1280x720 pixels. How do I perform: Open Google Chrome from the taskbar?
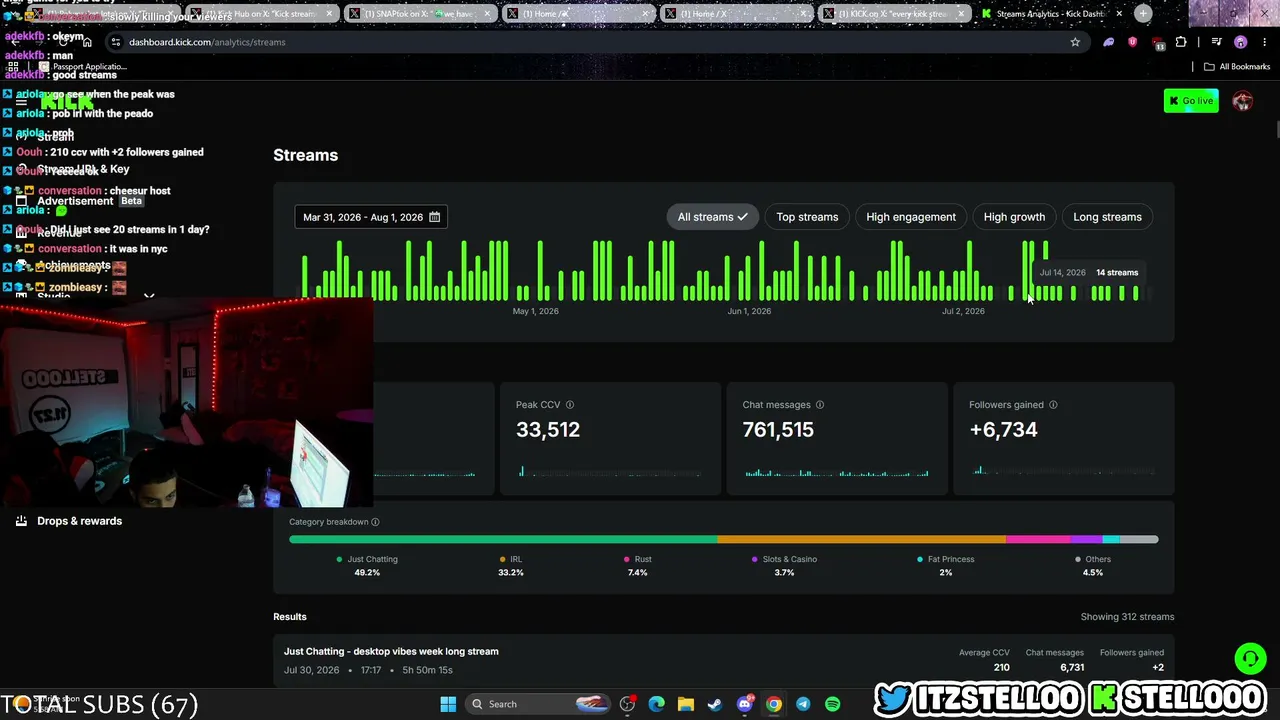point(774,704)
